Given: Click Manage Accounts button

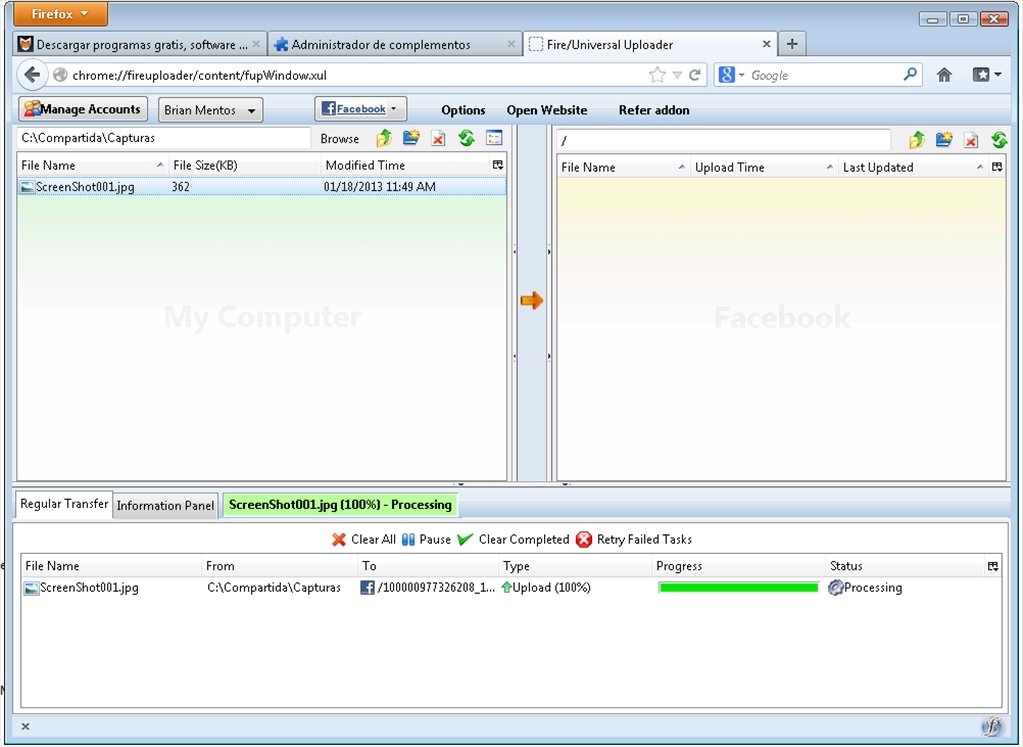Looking at the screenshot, I should 83,109.
